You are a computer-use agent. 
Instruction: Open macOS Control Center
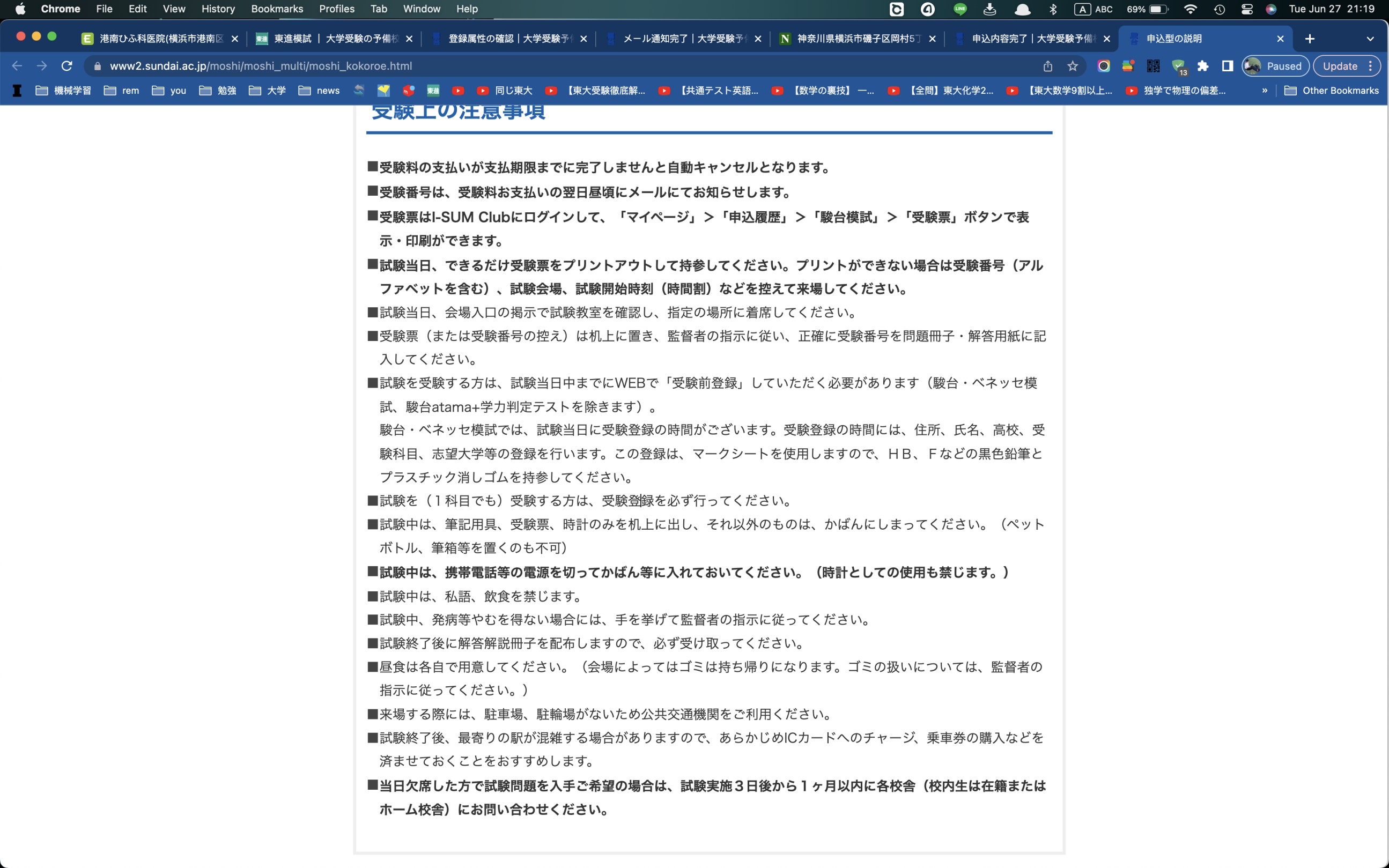(1246, 9)
